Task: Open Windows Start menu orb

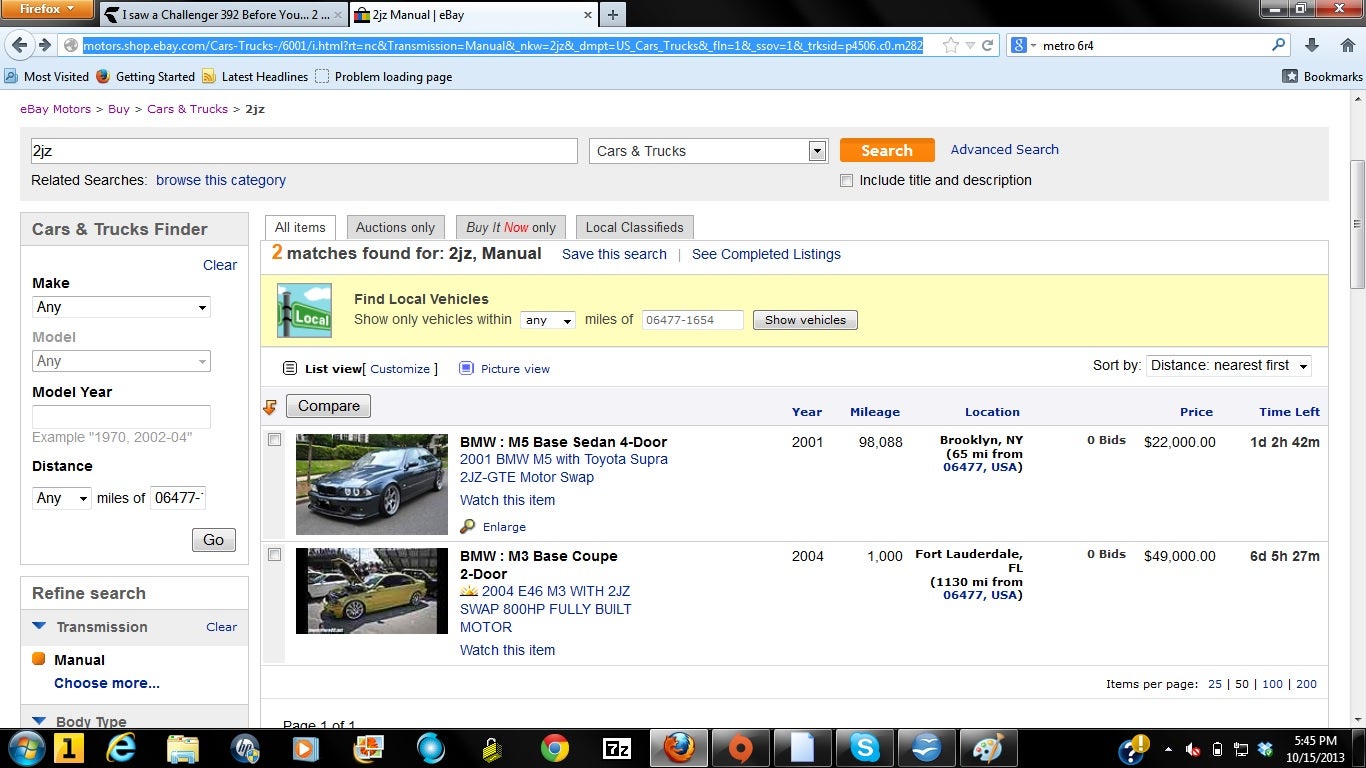Action: coord(25,748)
